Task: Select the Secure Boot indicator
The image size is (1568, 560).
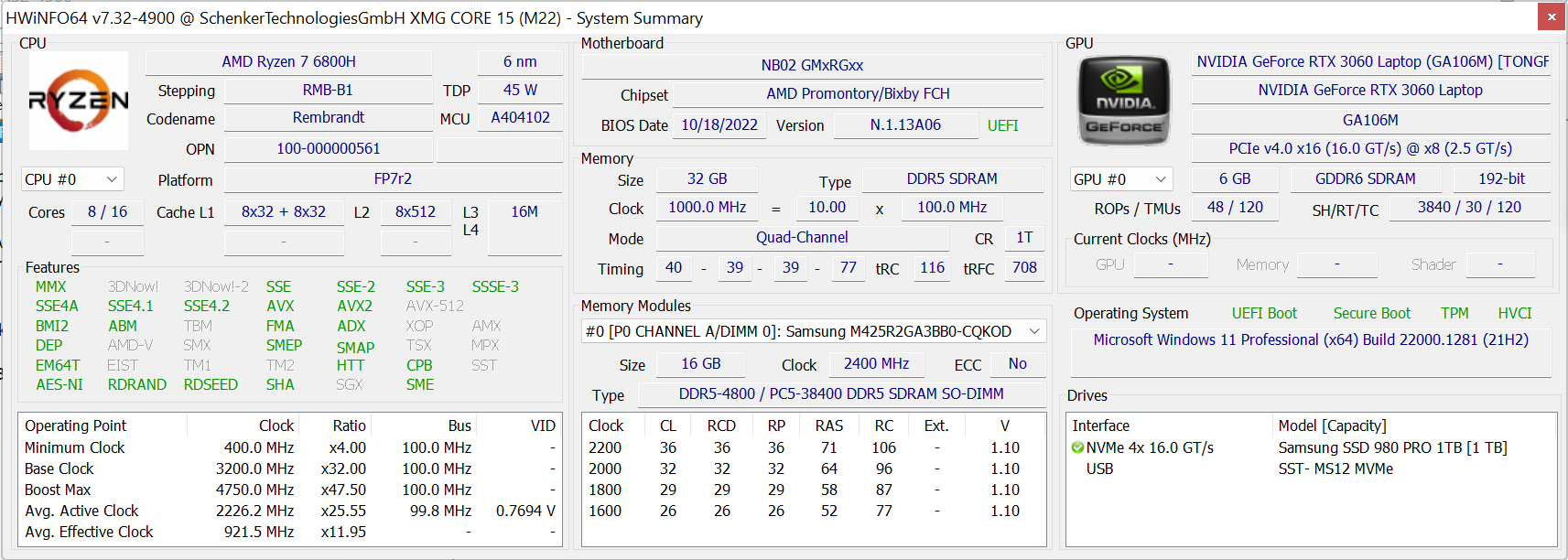Action: pos(1371,313)
